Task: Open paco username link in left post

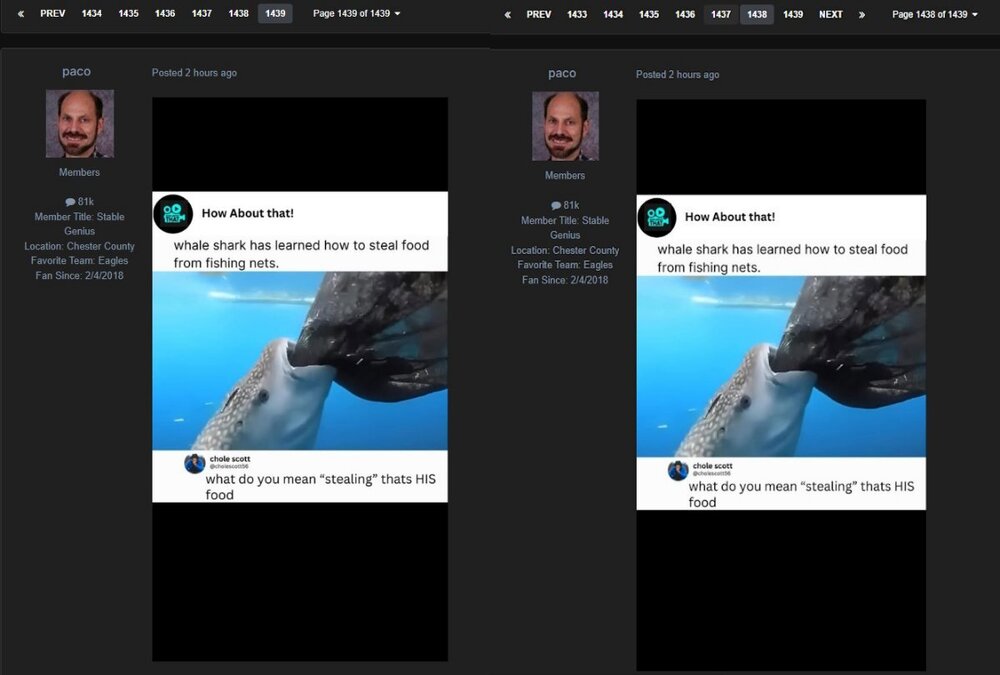Action: tap(77, 71)
